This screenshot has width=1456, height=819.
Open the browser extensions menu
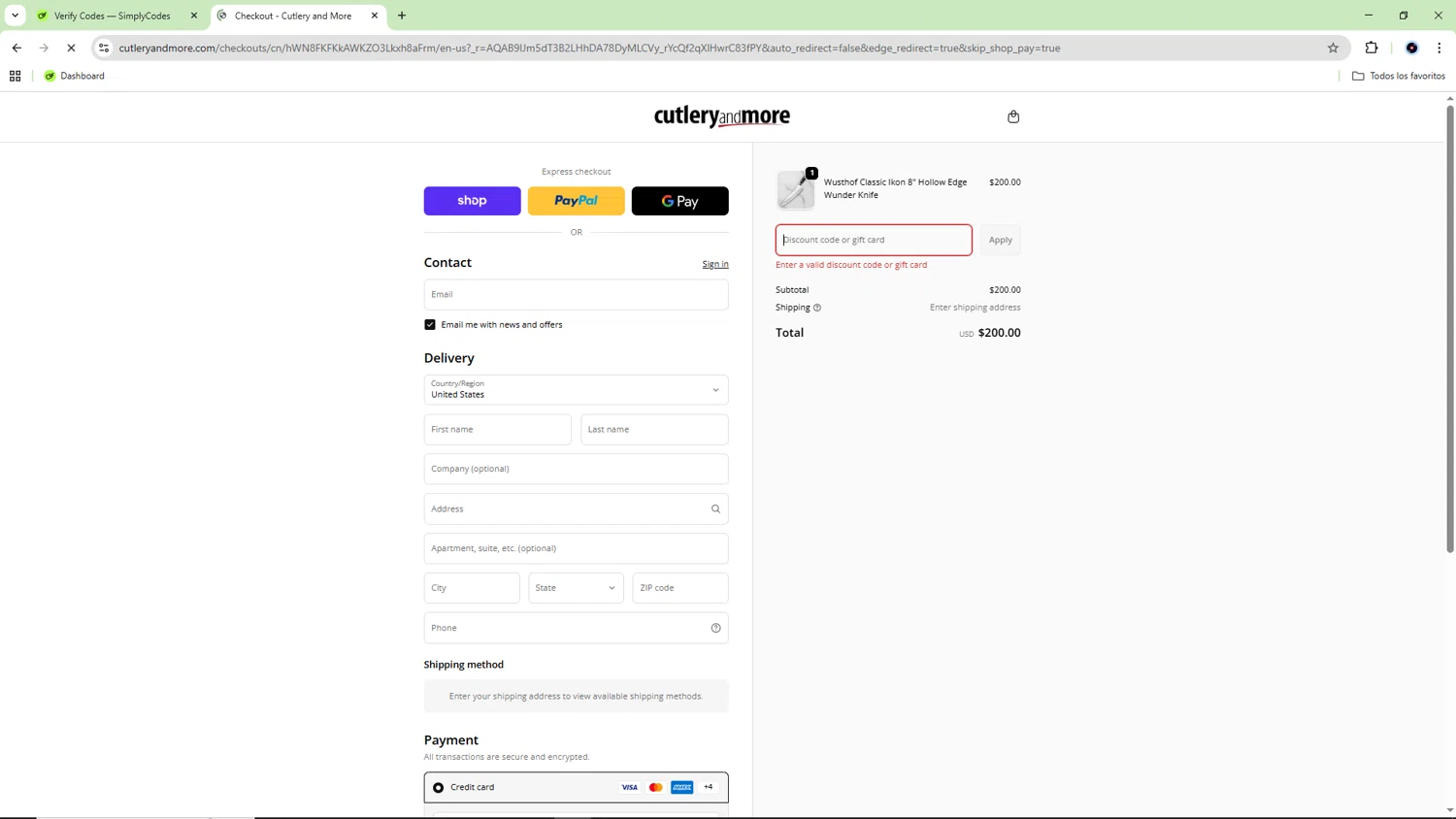tap(1372, 48)
